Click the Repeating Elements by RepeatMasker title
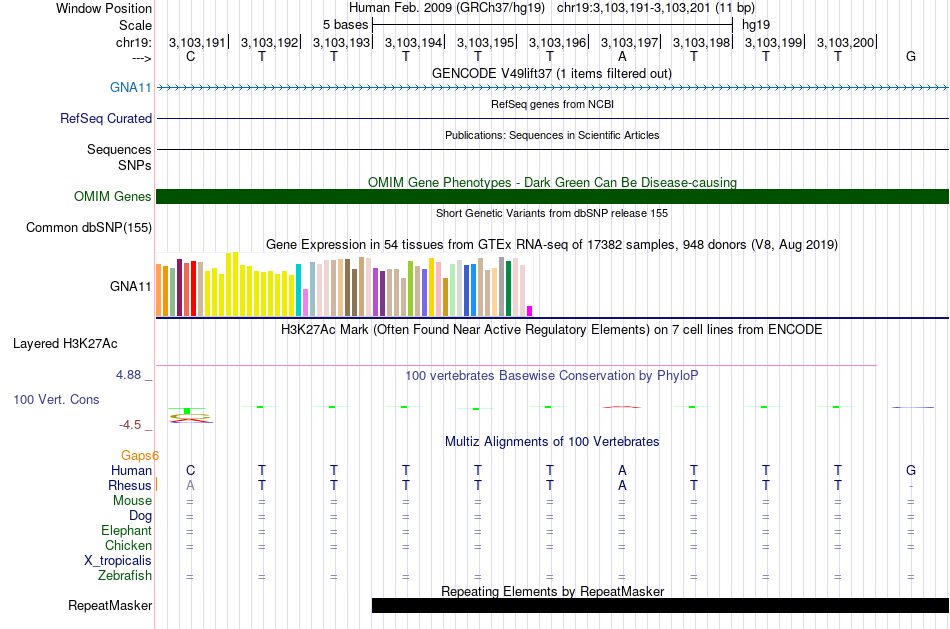Viewport: 950px width, 629px height. (x=553, y=591)
